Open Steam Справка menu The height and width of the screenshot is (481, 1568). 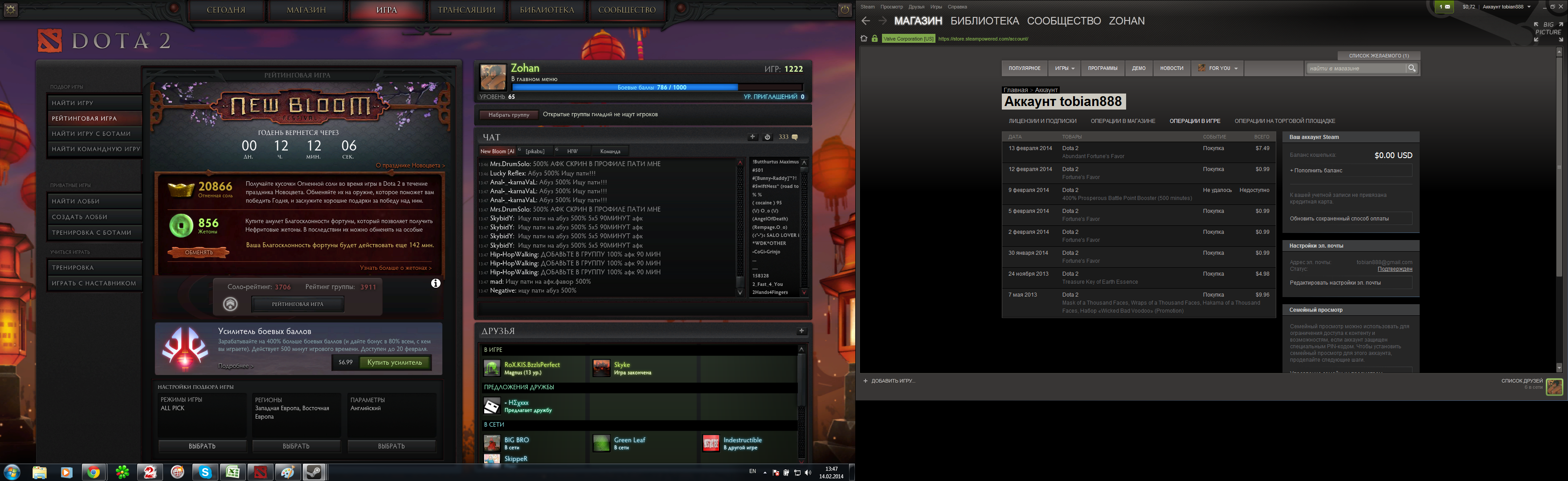(x=957, y=7)
